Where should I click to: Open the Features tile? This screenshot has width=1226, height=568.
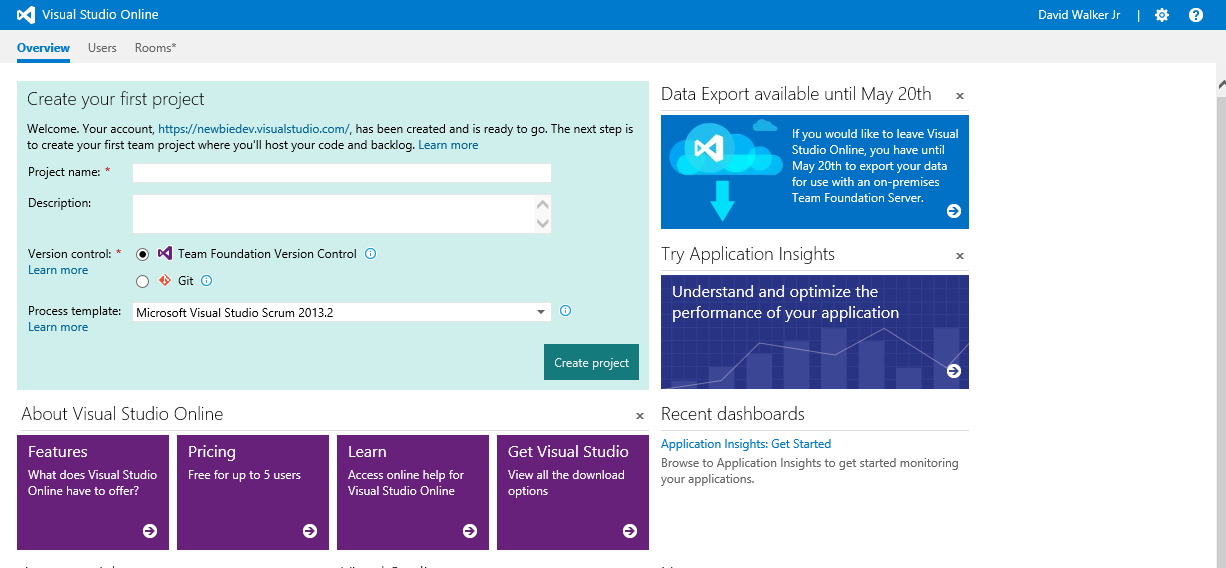coord(93,492)
